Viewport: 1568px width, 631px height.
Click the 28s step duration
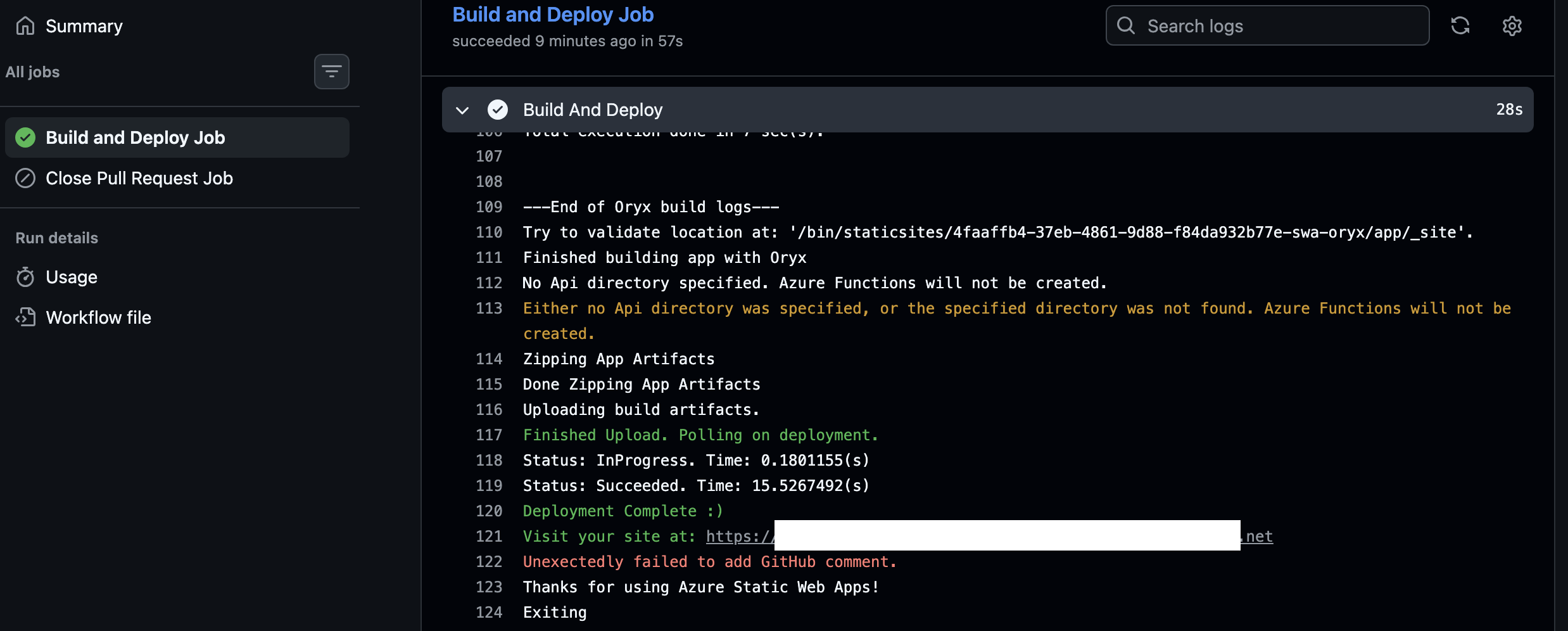point(1509,110)
